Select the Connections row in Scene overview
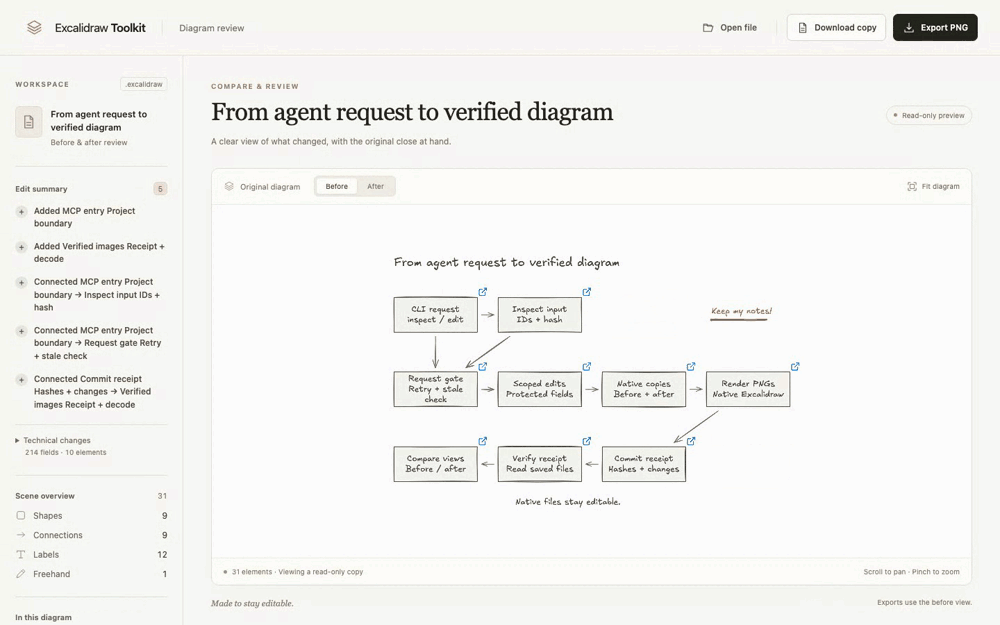 pyautogui.click(x=91, y=535)
